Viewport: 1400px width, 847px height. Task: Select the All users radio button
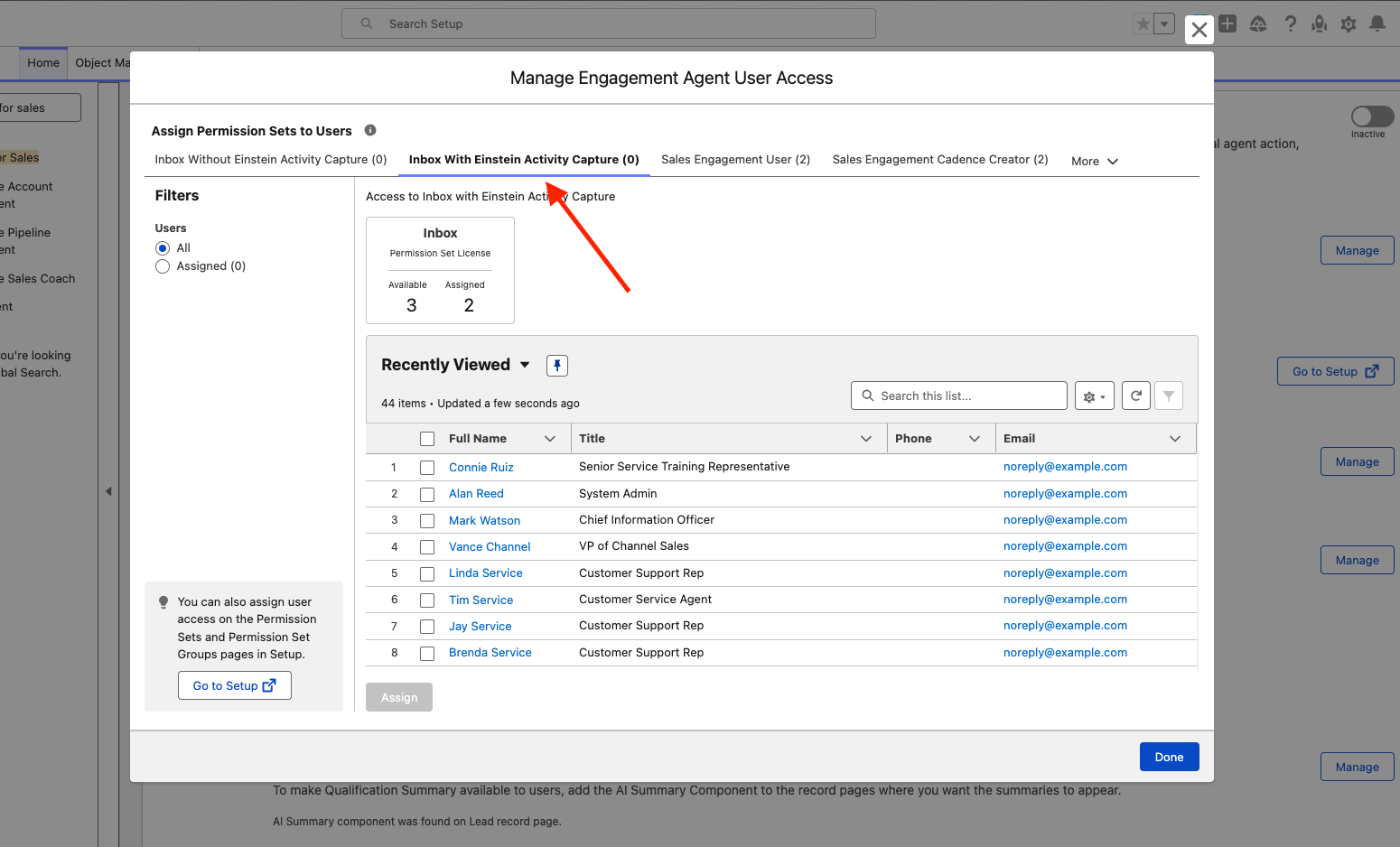163,248
